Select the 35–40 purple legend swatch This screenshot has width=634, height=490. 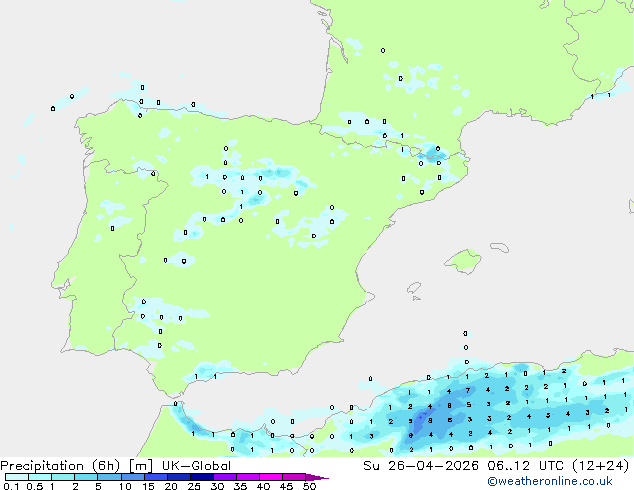click(x=248, y=477)
